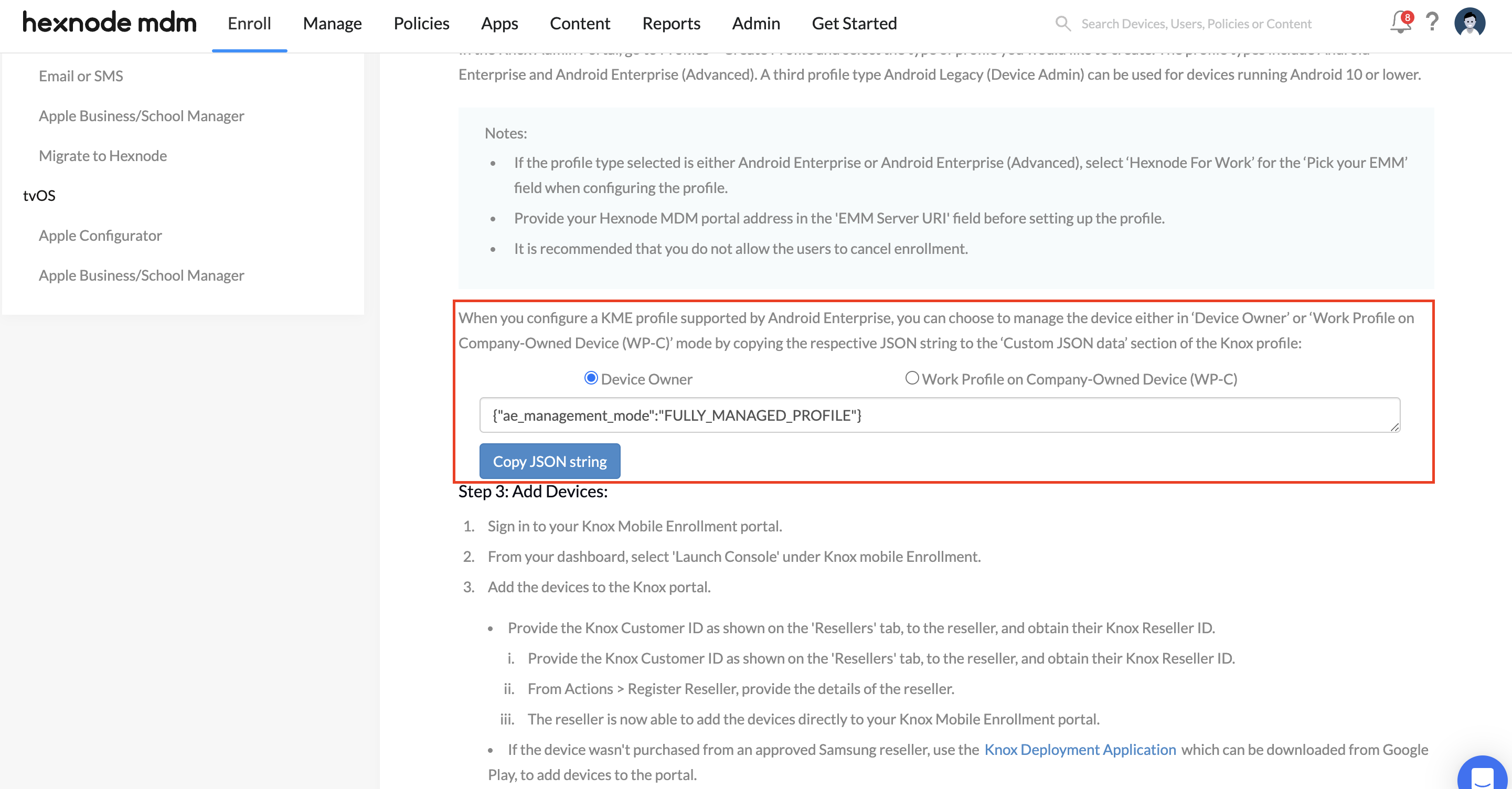The image size is (1512, 789).
Task: Click the search devices input field
Action: click(1196, 24)
